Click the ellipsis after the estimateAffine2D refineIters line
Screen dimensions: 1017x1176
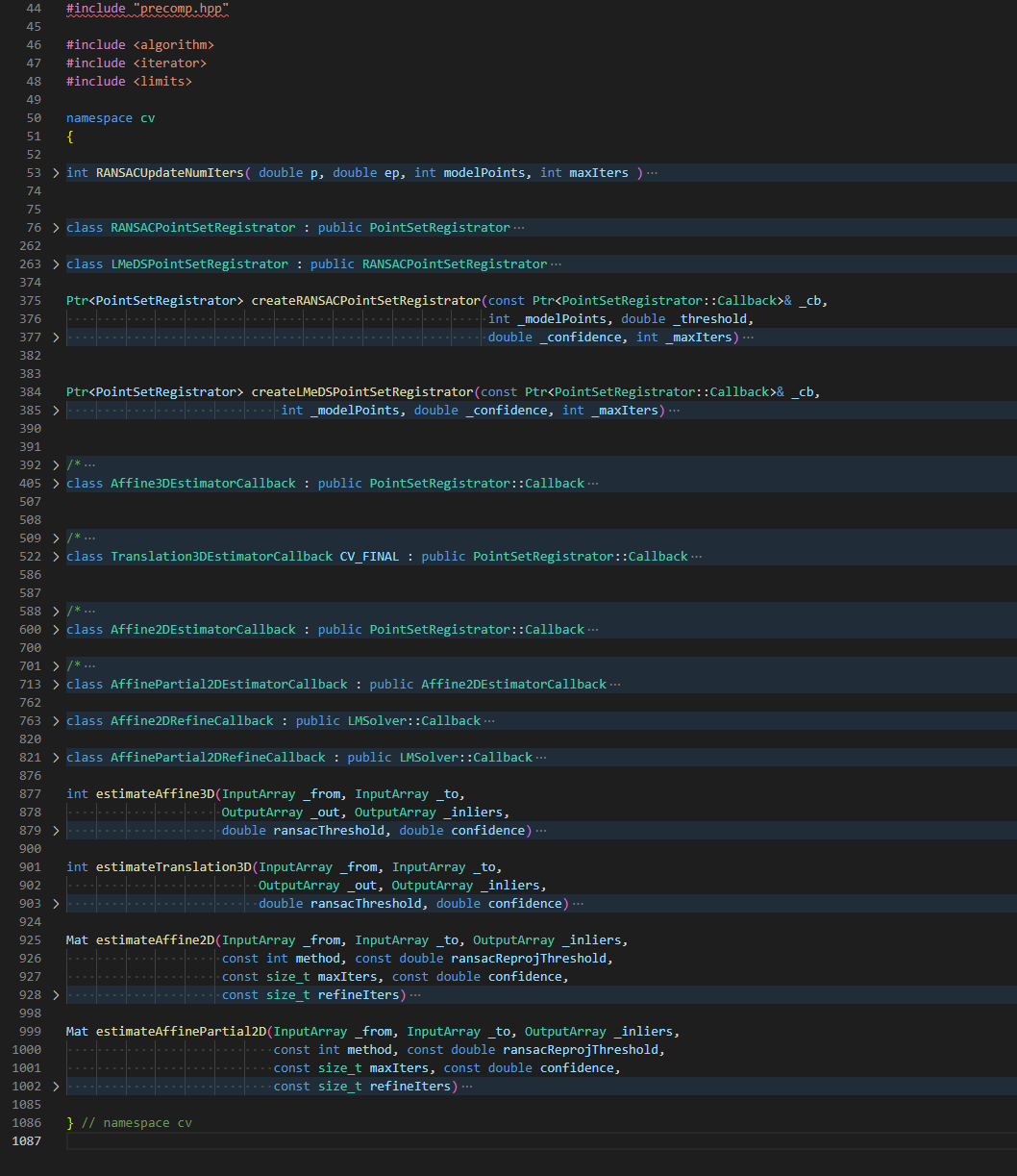tap(415, 995)
